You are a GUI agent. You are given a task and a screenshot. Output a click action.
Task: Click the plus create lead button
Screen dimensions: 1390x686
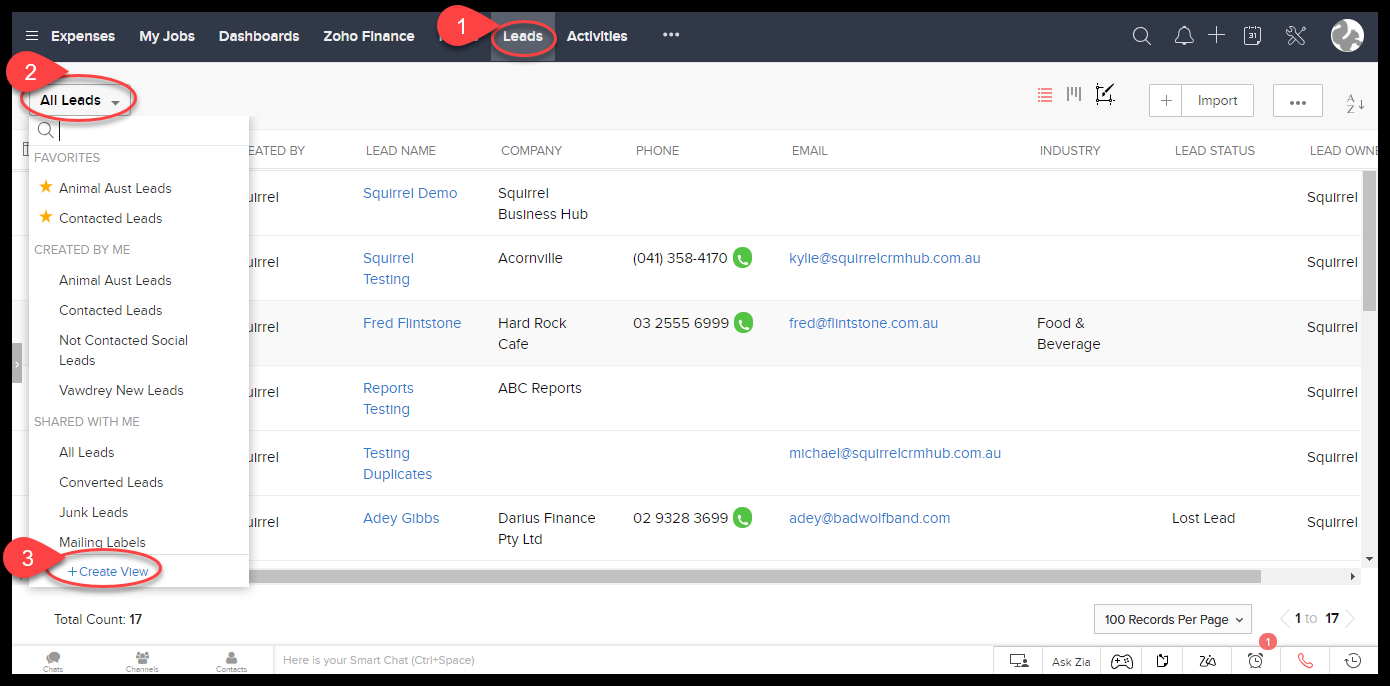[x=1166, y=101]
